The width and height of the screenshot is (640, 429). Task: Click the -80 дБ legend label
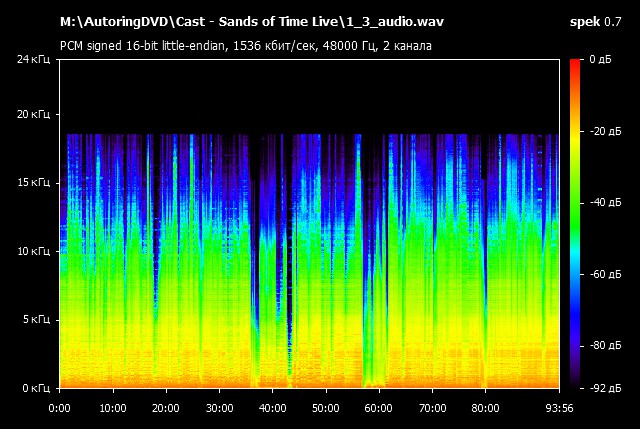coord(606,346)
